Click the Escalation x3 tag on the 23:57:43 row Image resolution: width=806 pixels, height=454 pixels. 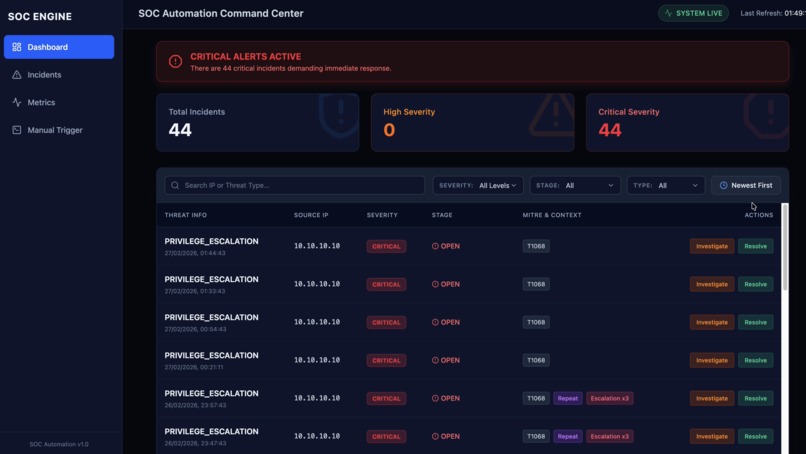click(x=610, y=398)
